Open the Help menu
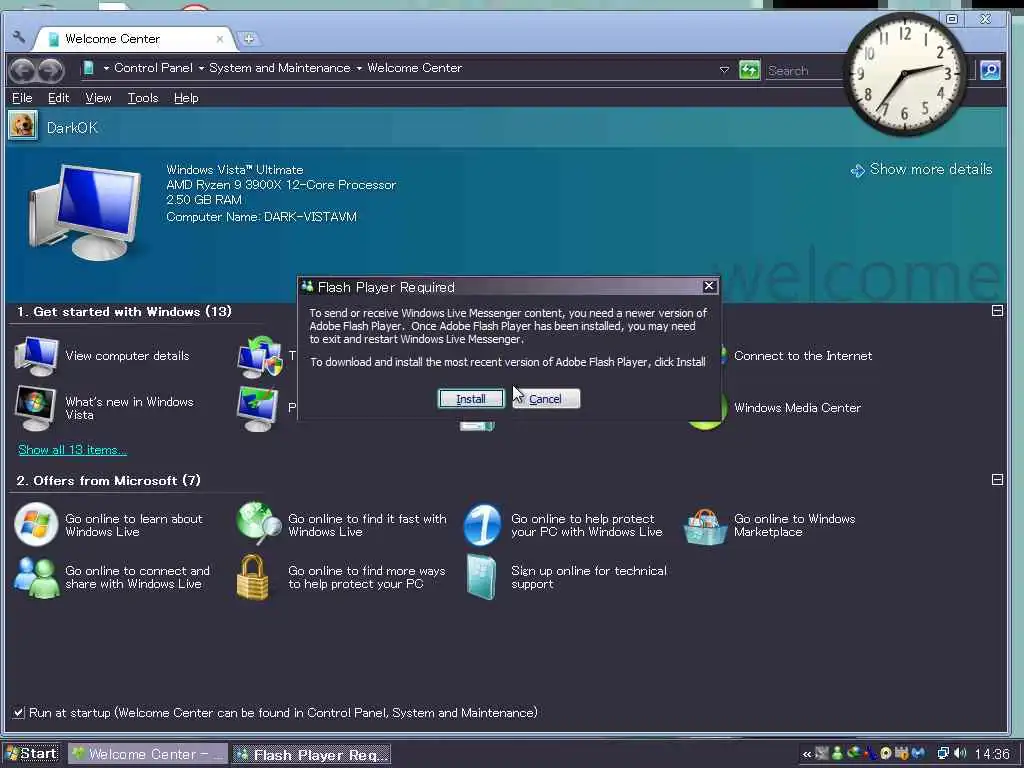The height and width of the screenshot is (768, 1024). pos(186,98)
